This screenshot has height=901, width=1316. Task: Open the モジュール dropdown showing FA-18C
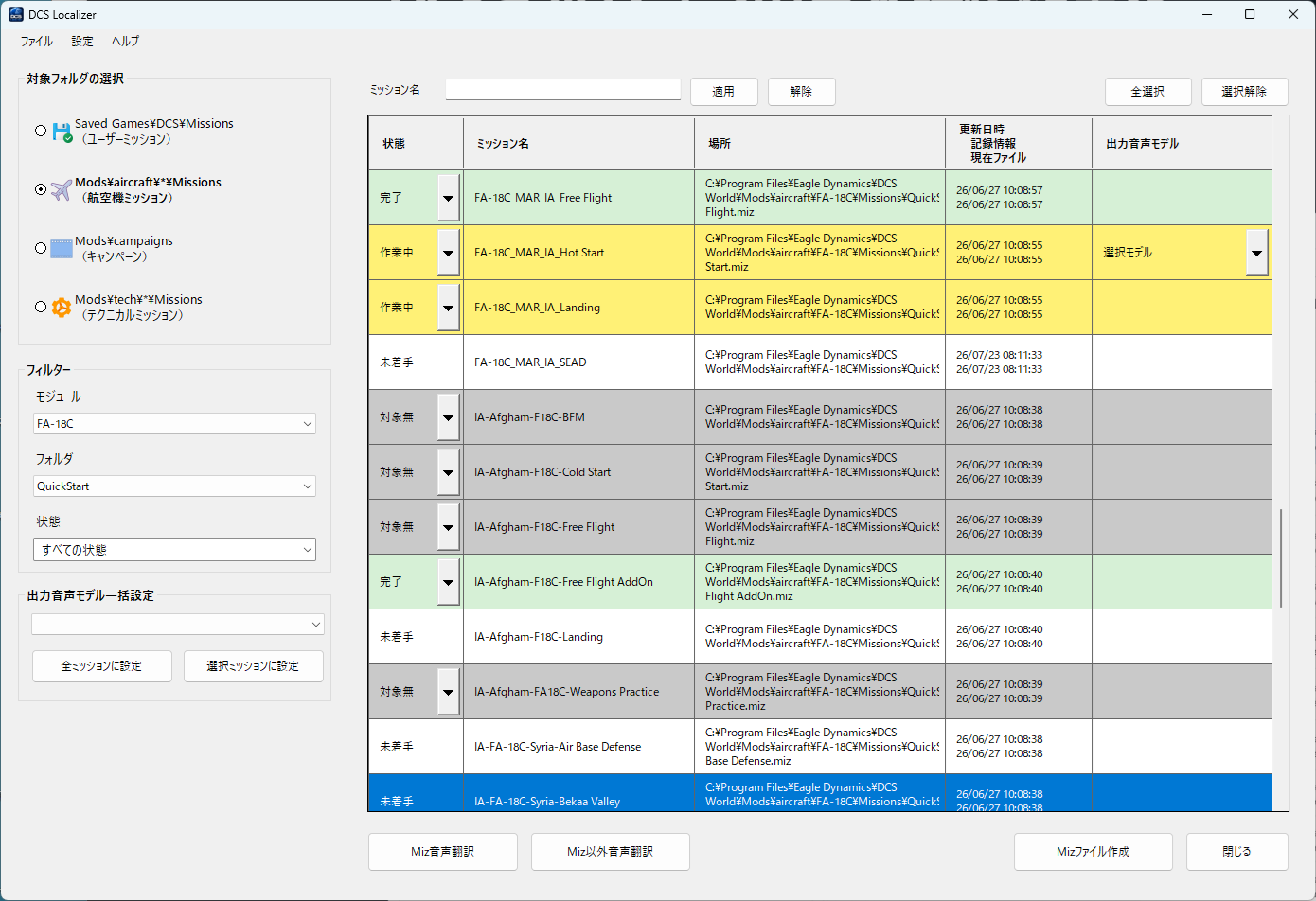pyautogui.click(x=174, y=424)
